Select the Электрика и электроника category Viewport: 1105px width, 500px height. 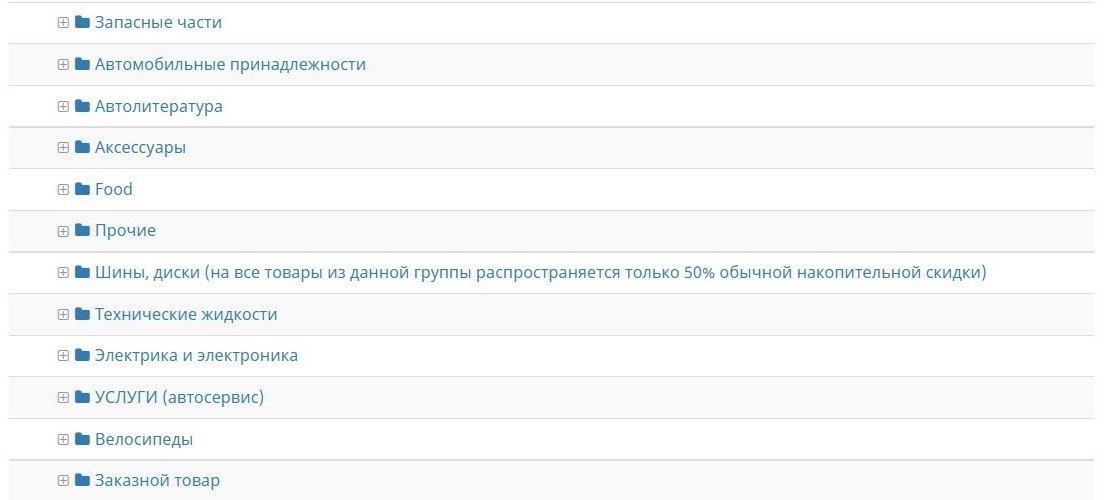coord(196,356)
